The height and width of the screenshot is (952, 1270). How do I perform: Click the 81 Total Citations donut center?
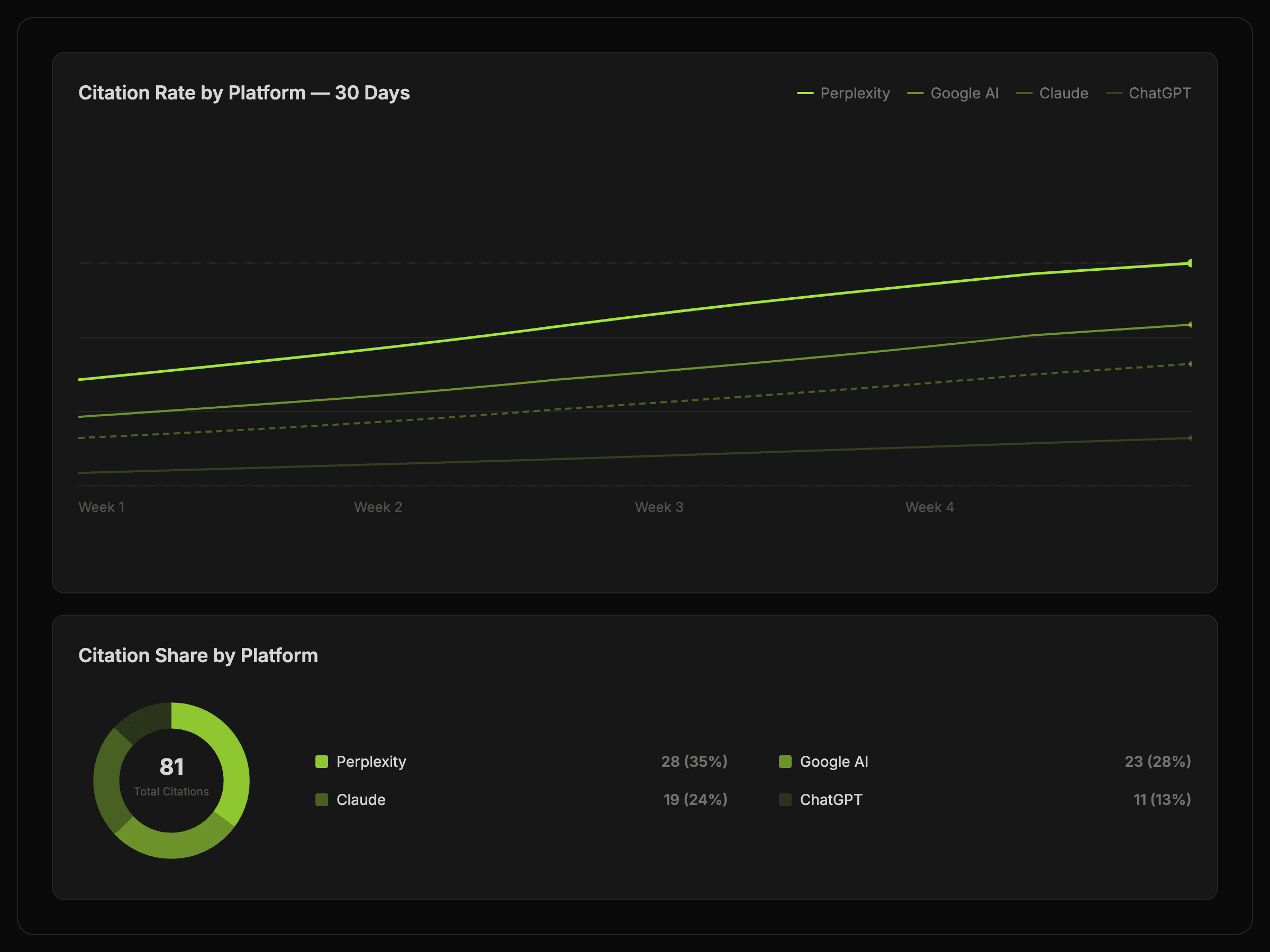pyautogui.click(x=171, y=777)
